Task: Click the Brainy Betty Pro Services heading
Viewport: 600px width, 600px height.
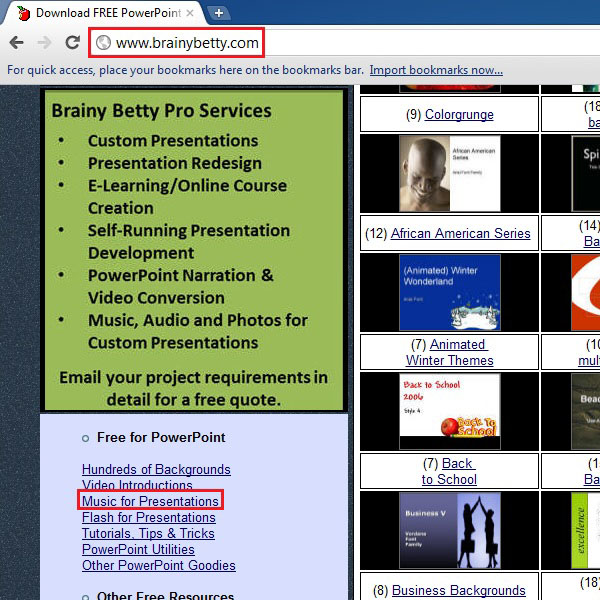Action: pos(161,111)
